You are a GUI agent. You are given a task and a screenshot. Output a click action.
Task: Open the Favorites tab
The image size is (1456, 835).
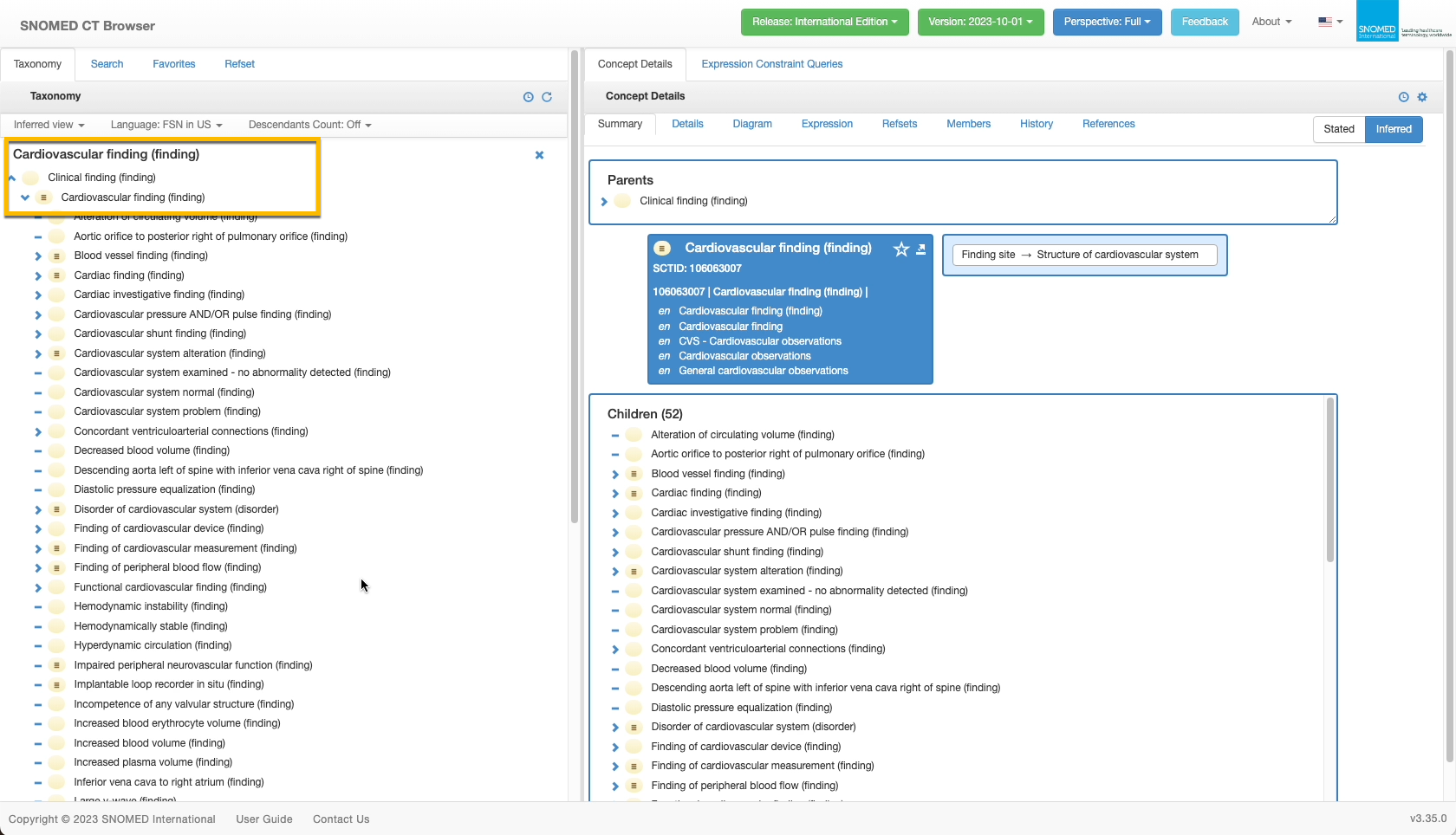point(173,64)
